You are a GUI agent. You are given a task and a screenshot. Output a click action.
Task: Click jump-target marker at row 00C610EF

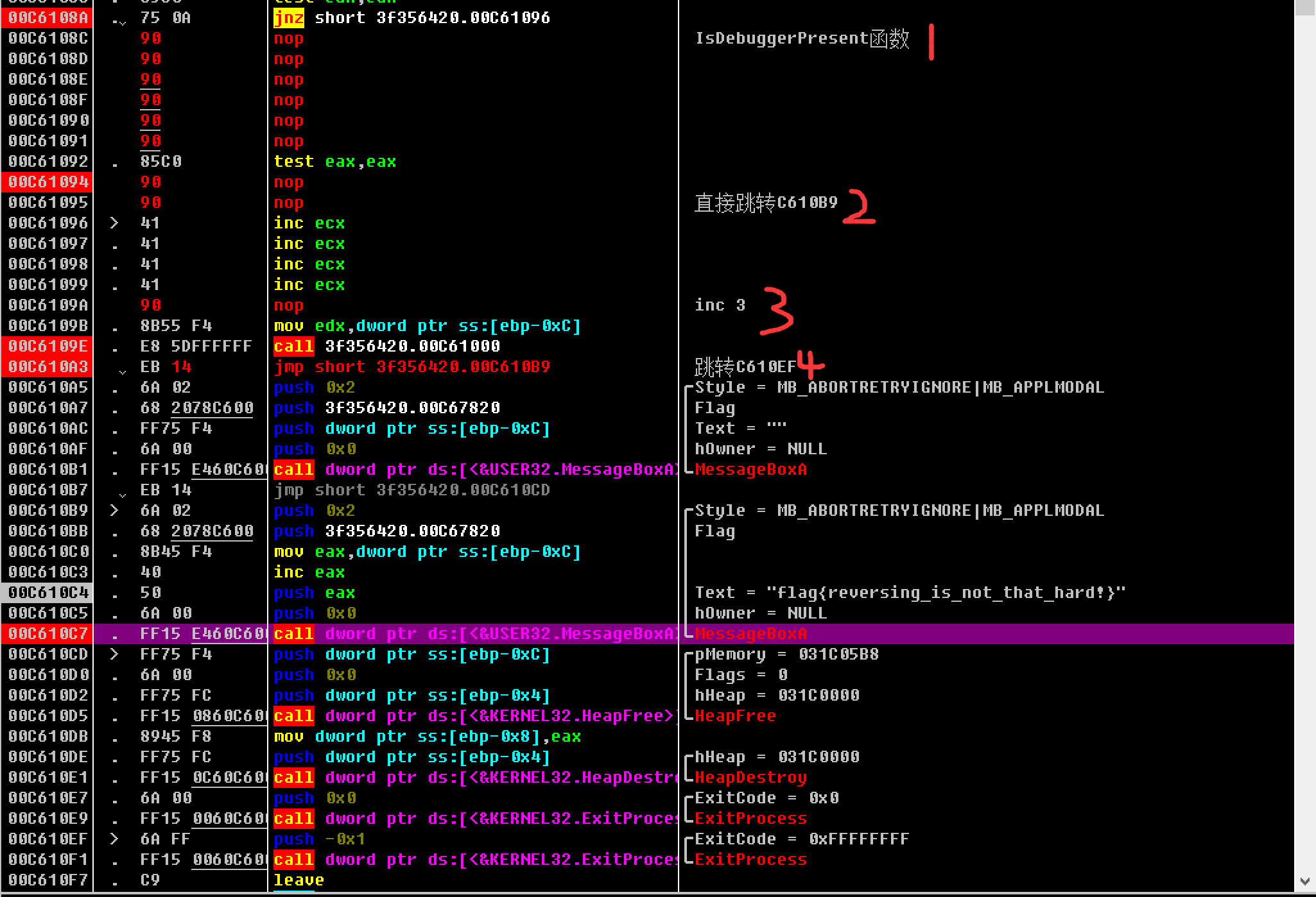(x=114, y=839)
